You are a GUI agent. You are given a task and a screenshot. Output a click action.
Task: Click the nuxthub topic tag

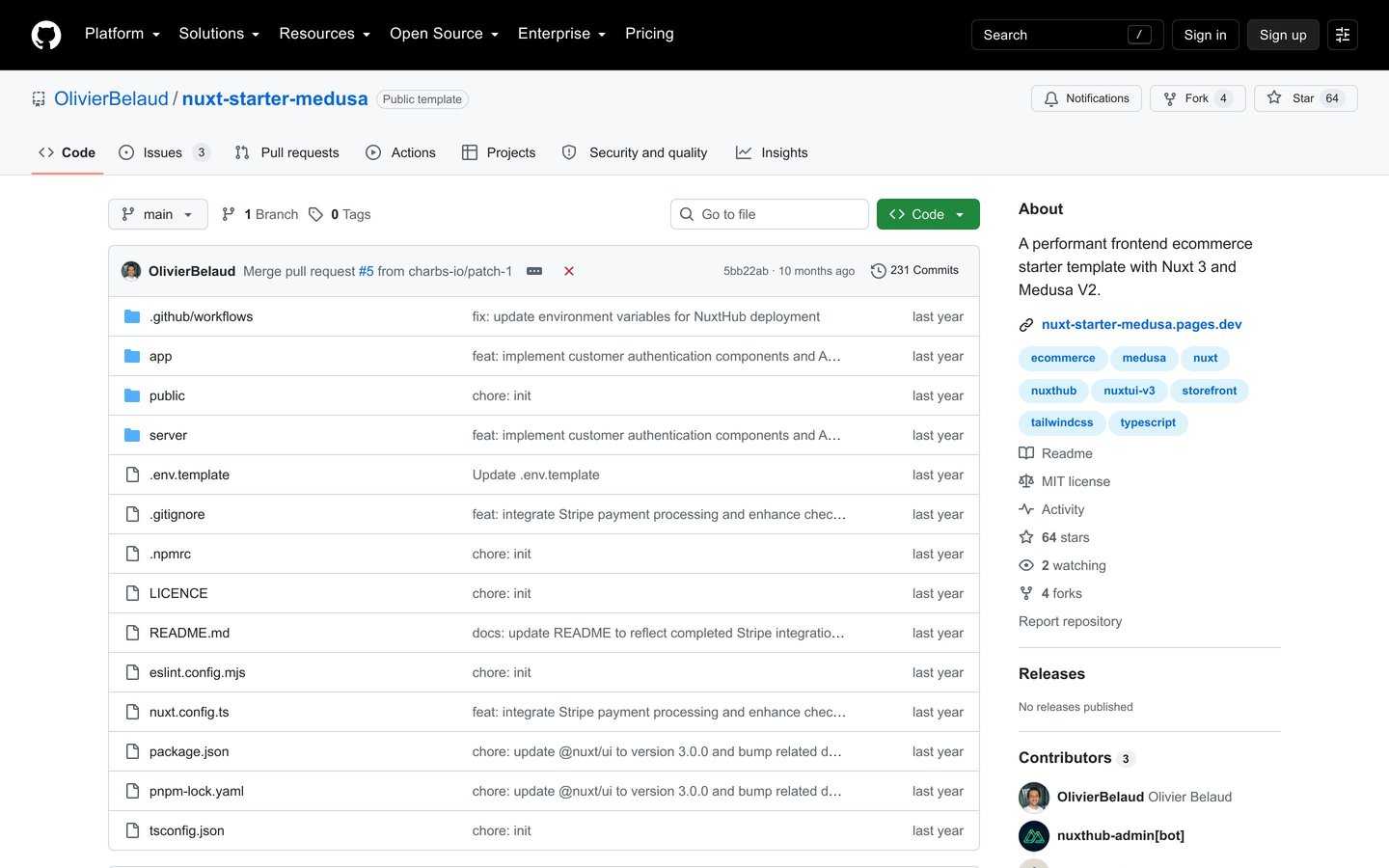click(x=1053, y=391)
